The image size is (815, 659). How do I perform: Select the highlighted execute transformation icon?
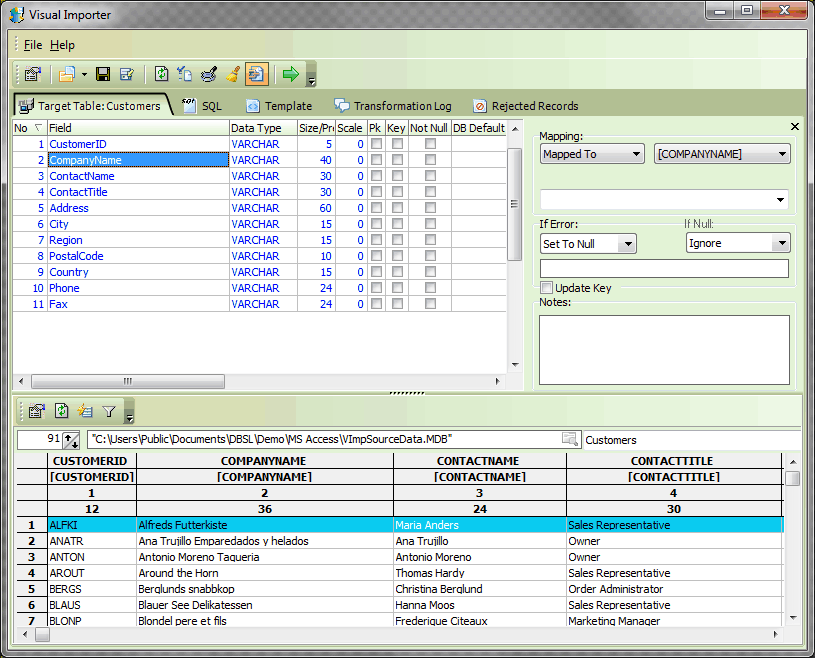(x=257, y=73)
